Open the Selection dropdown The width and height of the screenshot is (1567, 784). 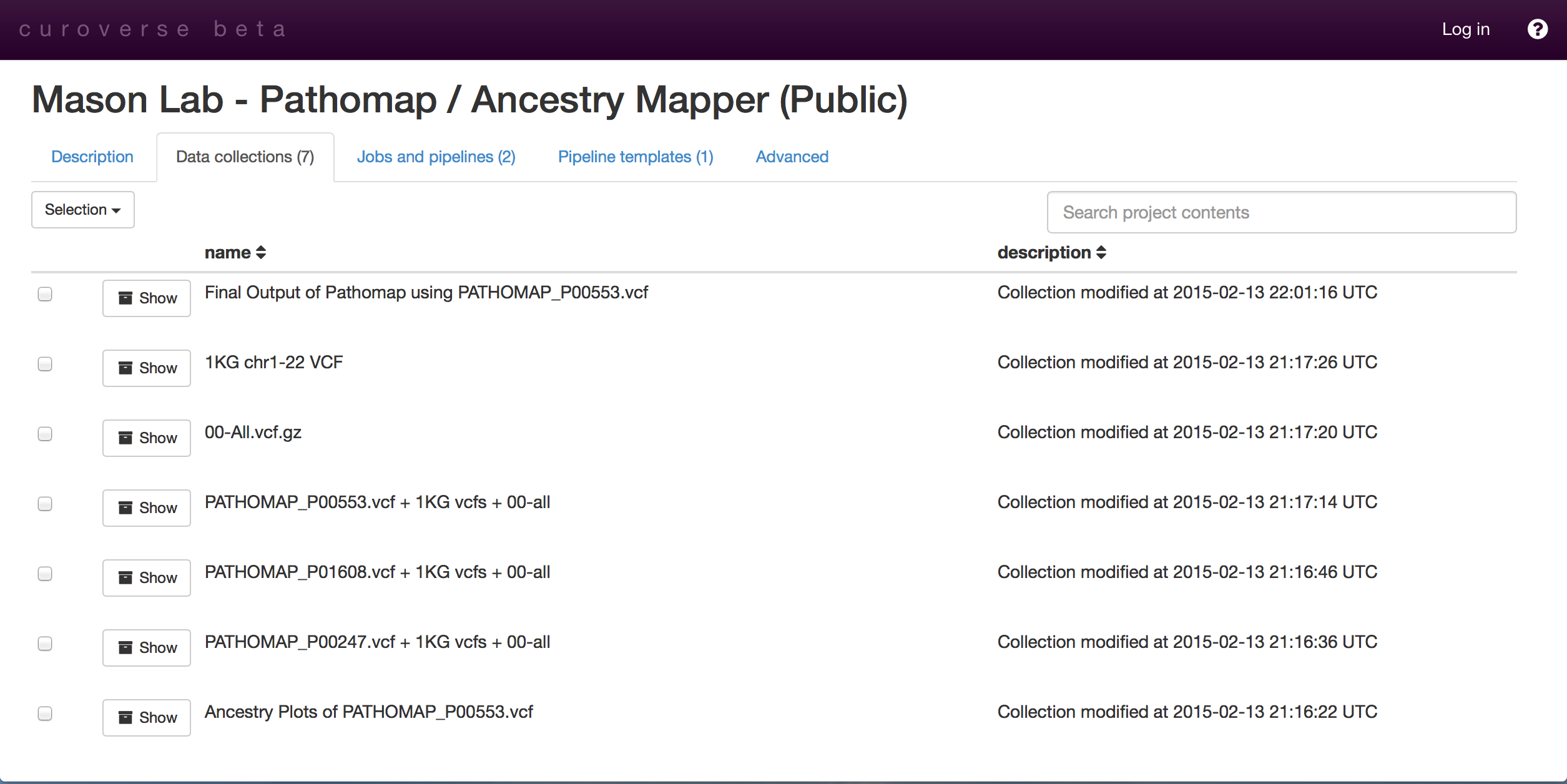click(x=83, y=210)
